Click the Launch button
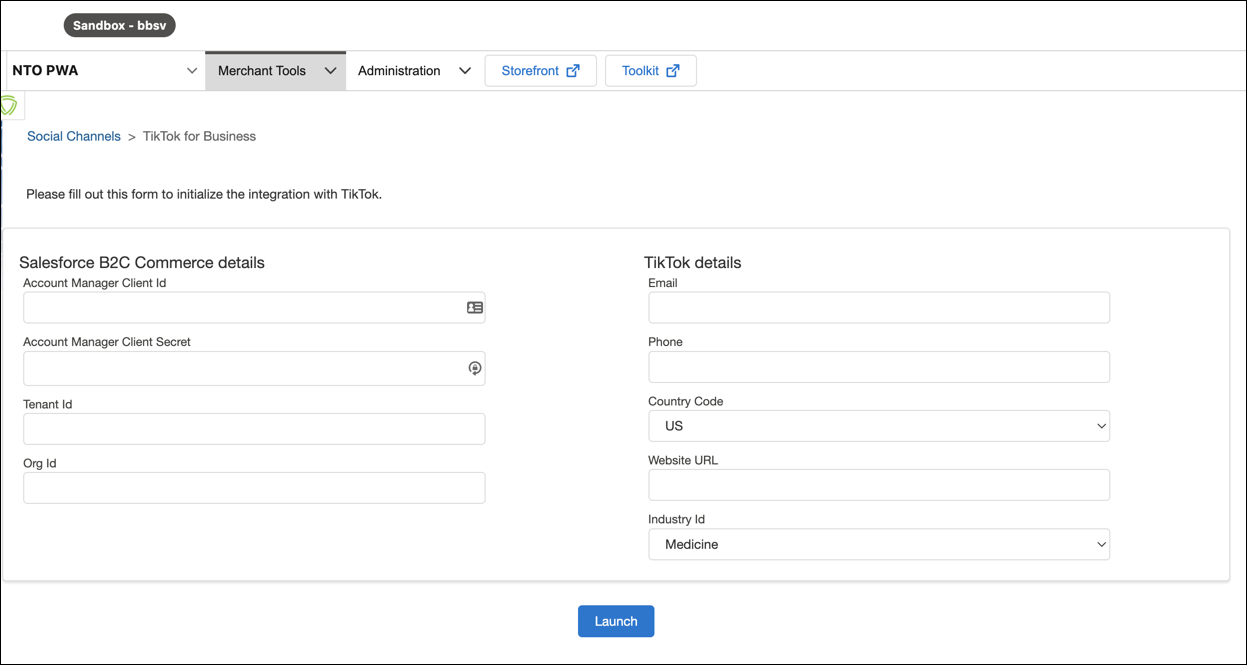 tap(616, 621)
